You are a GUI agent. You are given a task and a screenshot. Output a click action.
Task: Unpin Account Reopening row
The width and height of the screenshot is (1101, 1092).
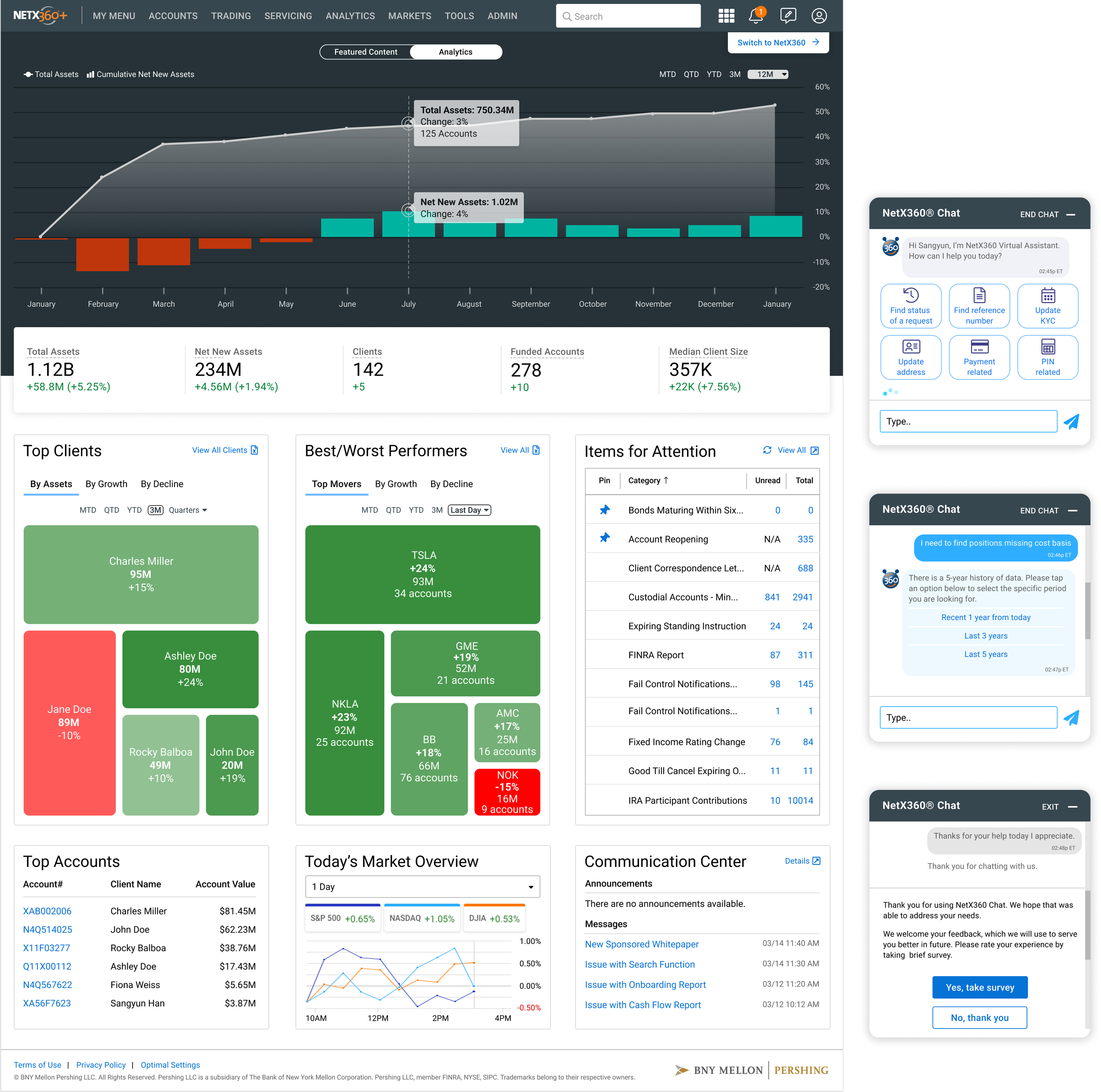tap(605, 537)
